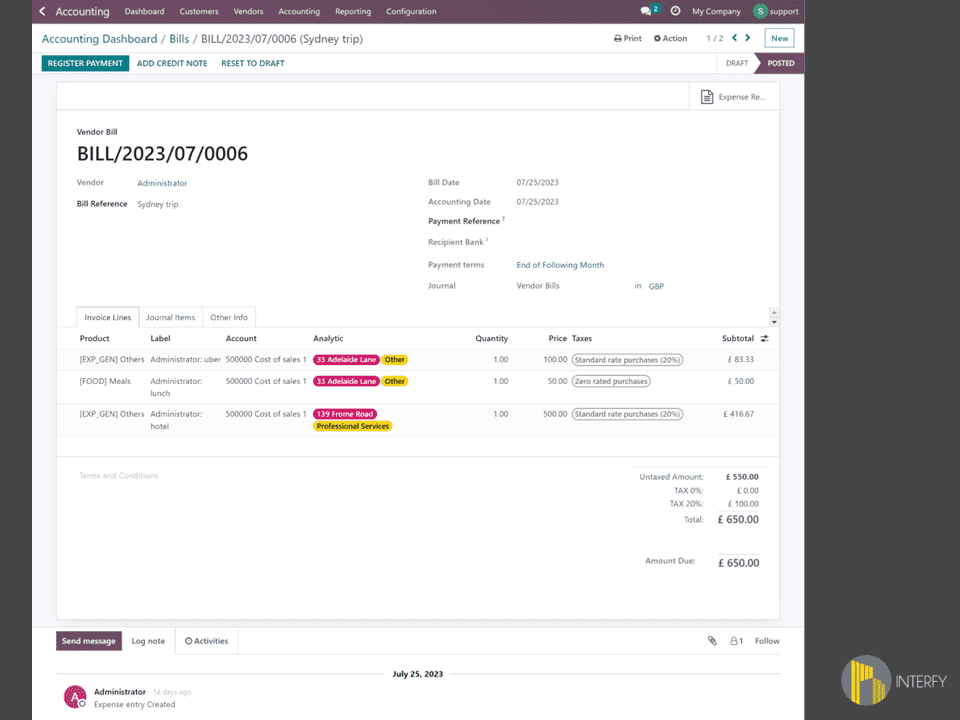Screen dimensions: 960x720
Task: Click the support user avatar
Action: coord(760,11)
